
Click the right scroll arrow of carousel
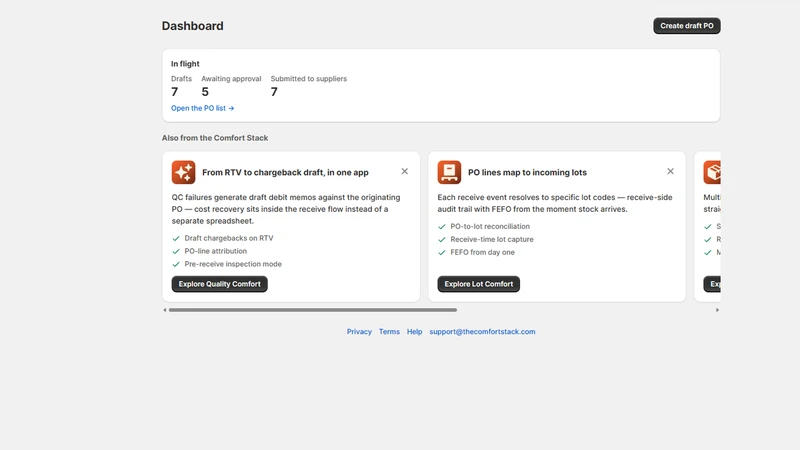pos(717,310)
